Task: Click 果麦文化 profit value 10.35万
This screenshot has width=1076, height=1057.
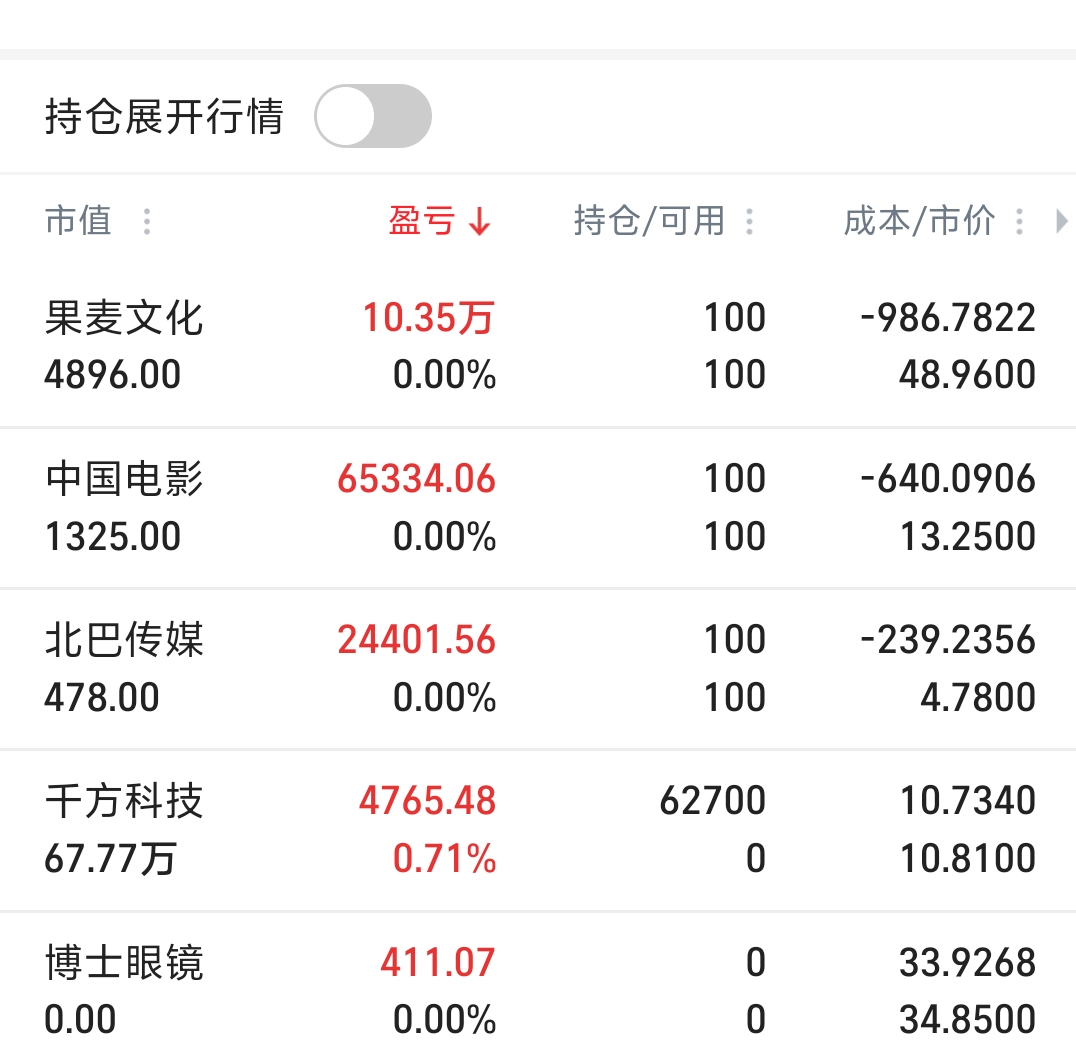Action: click(x=428, y=318)
